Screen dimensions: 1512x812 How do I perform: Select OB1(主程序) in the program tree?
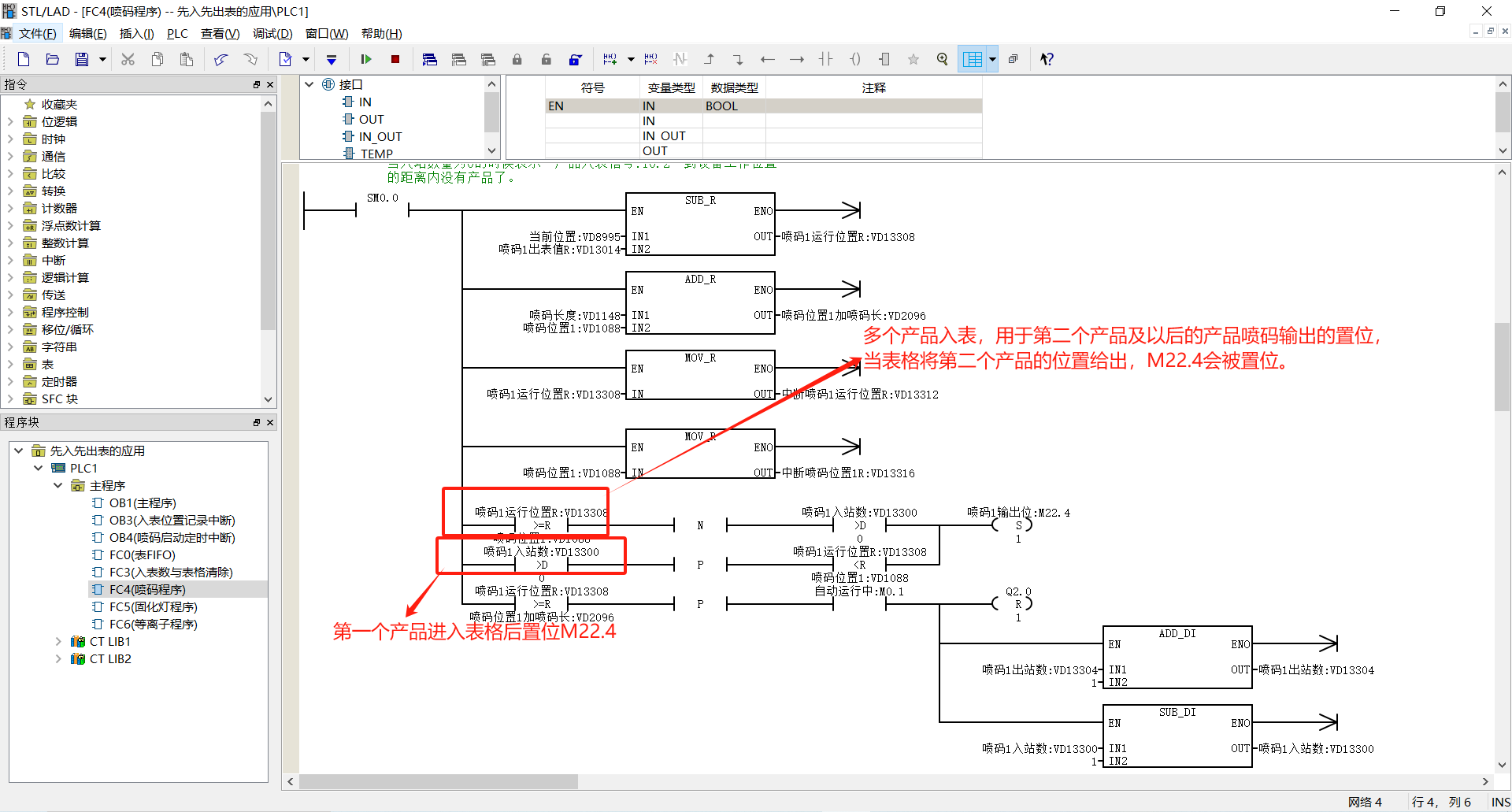coord(143,502)
